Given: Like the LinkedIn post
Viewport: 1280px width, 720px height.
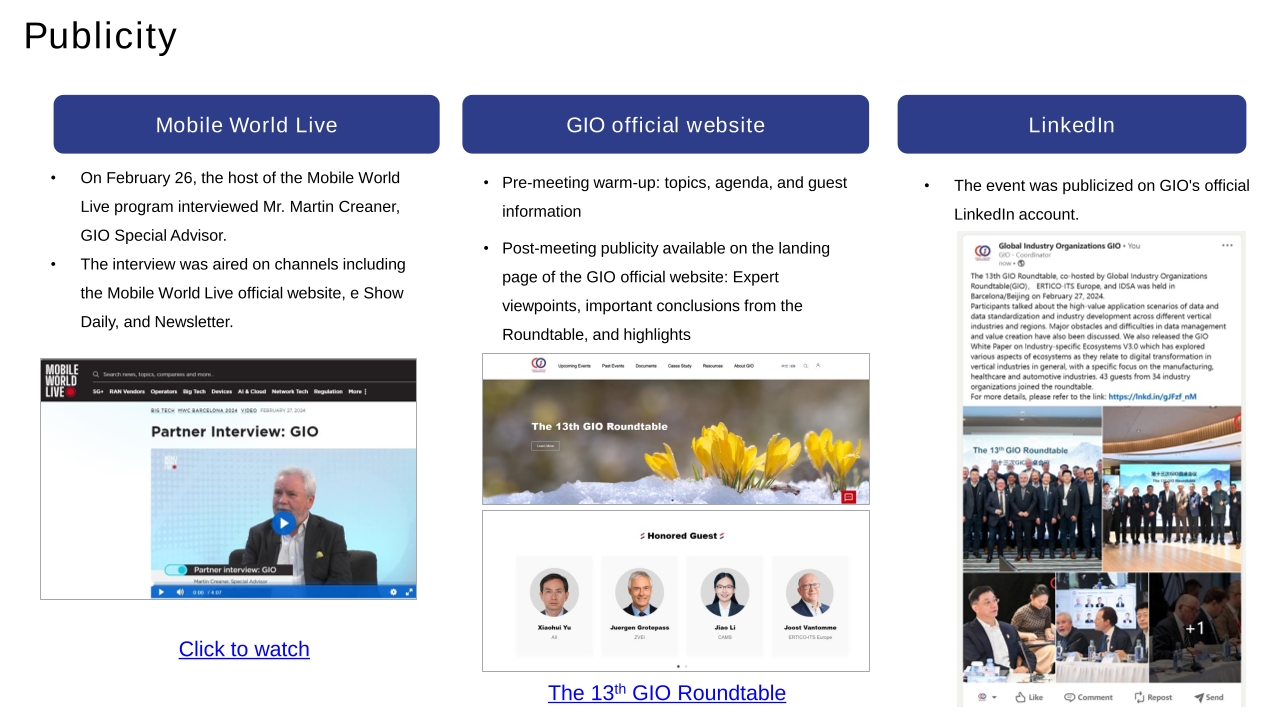Looking at the screenshot, I should click(1029, 697).
